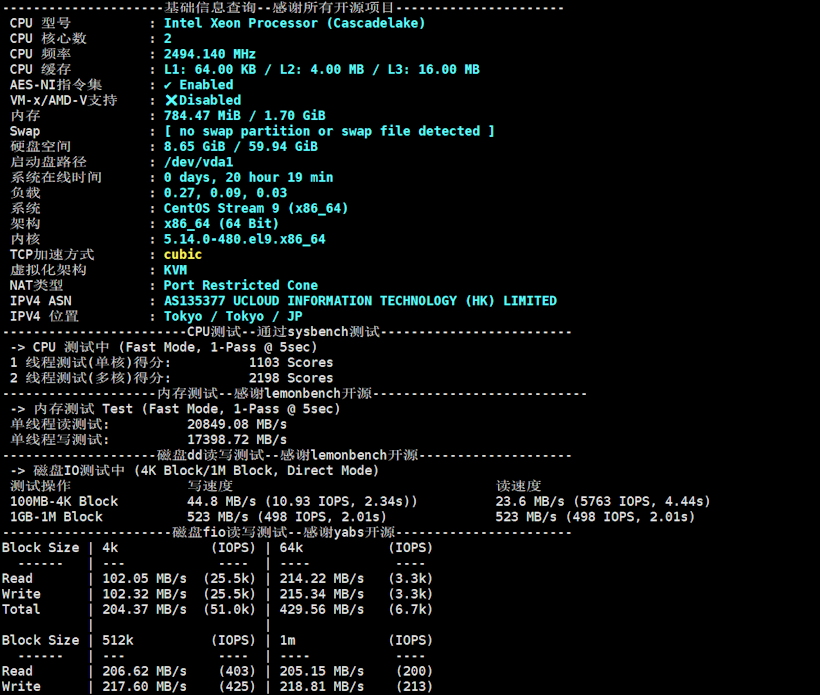Select the kernel version 5.14.0-480.el9.x86_64
The height and width of the screenshot is (695, 820).
point(244,239)
